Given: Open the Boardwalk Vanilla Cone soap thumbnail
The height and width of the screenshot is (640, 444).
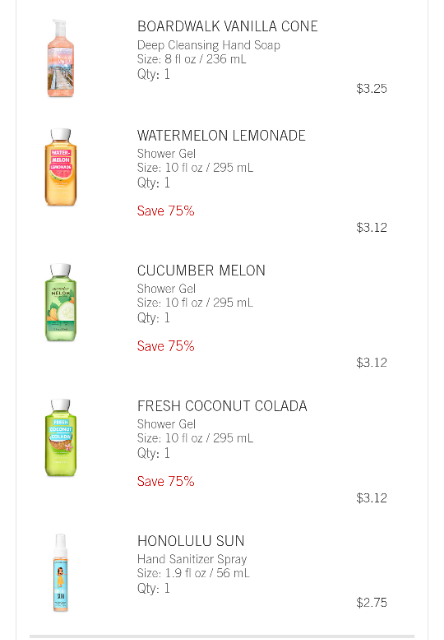Looking at the screenshot, I should (60, 58).
